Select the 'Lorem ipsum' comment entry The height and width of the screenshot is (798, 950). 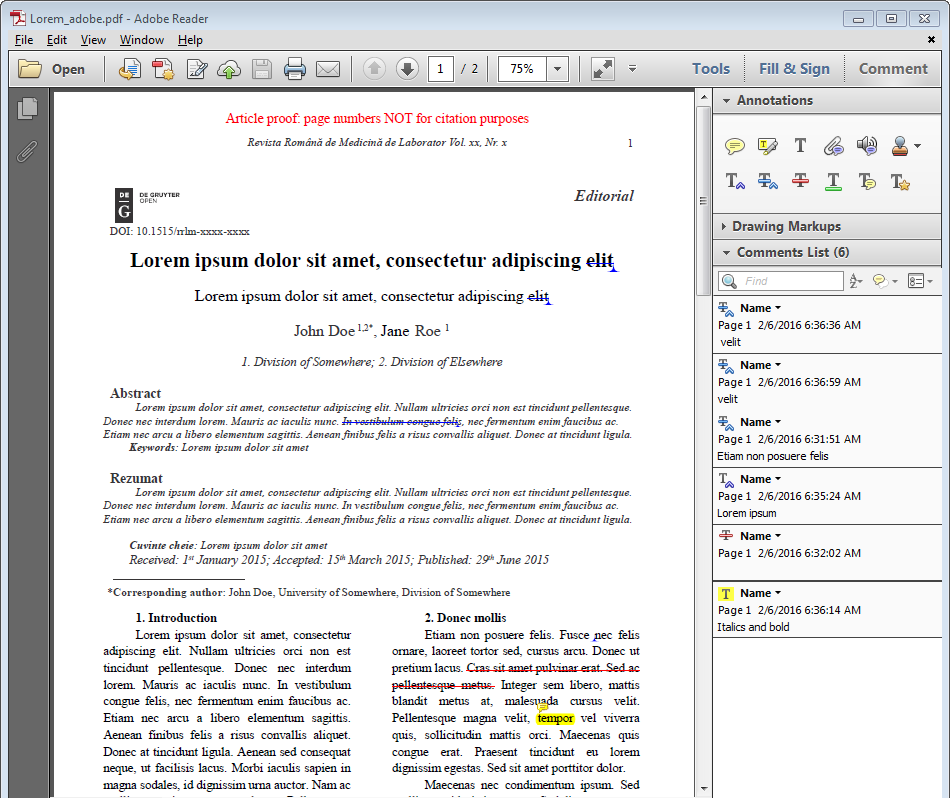[x=828, y=496]
